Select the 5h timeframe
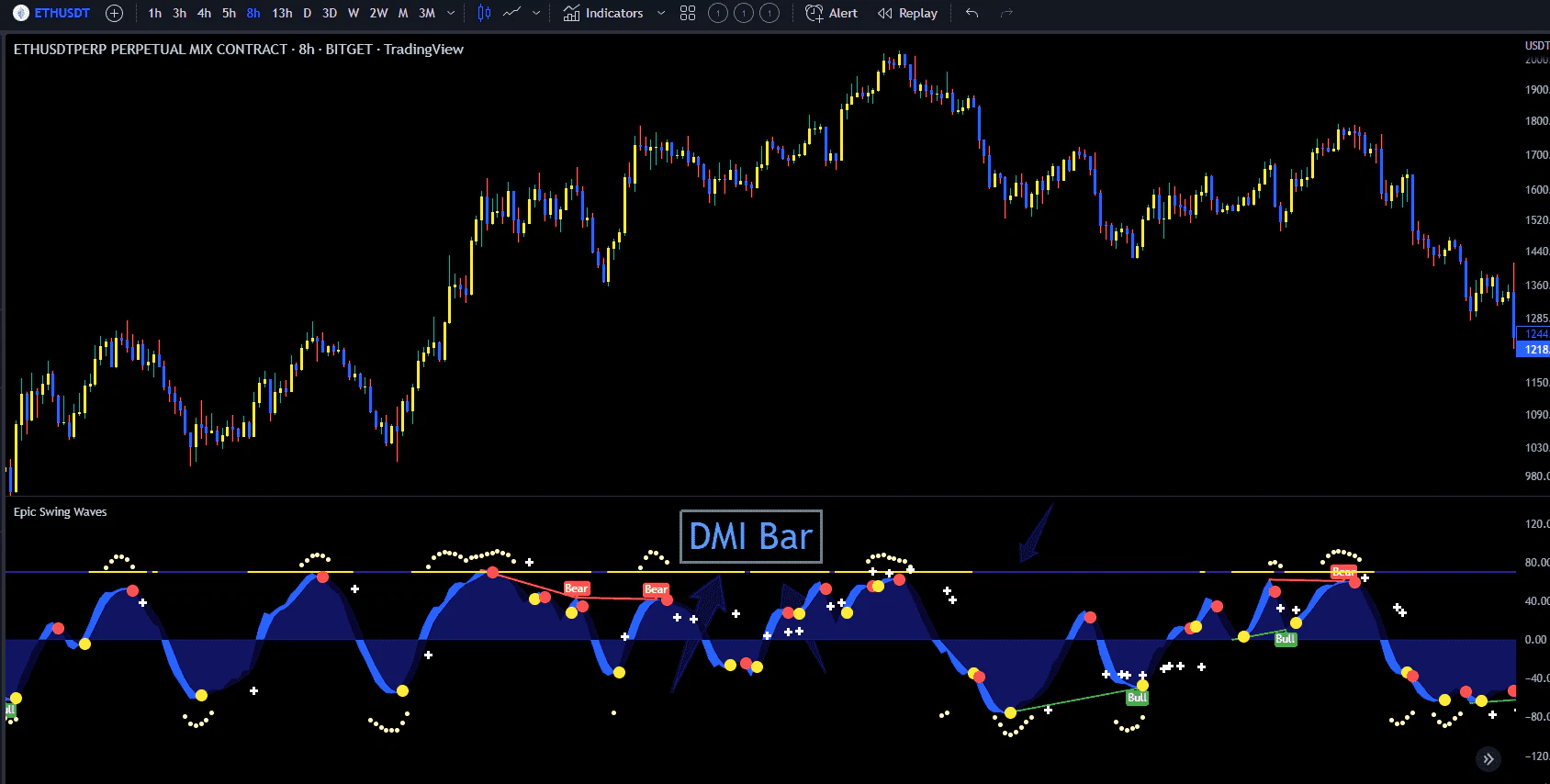Image resolution: width=1550 pixels, height=784 pixels. click(x=229, y=13)
